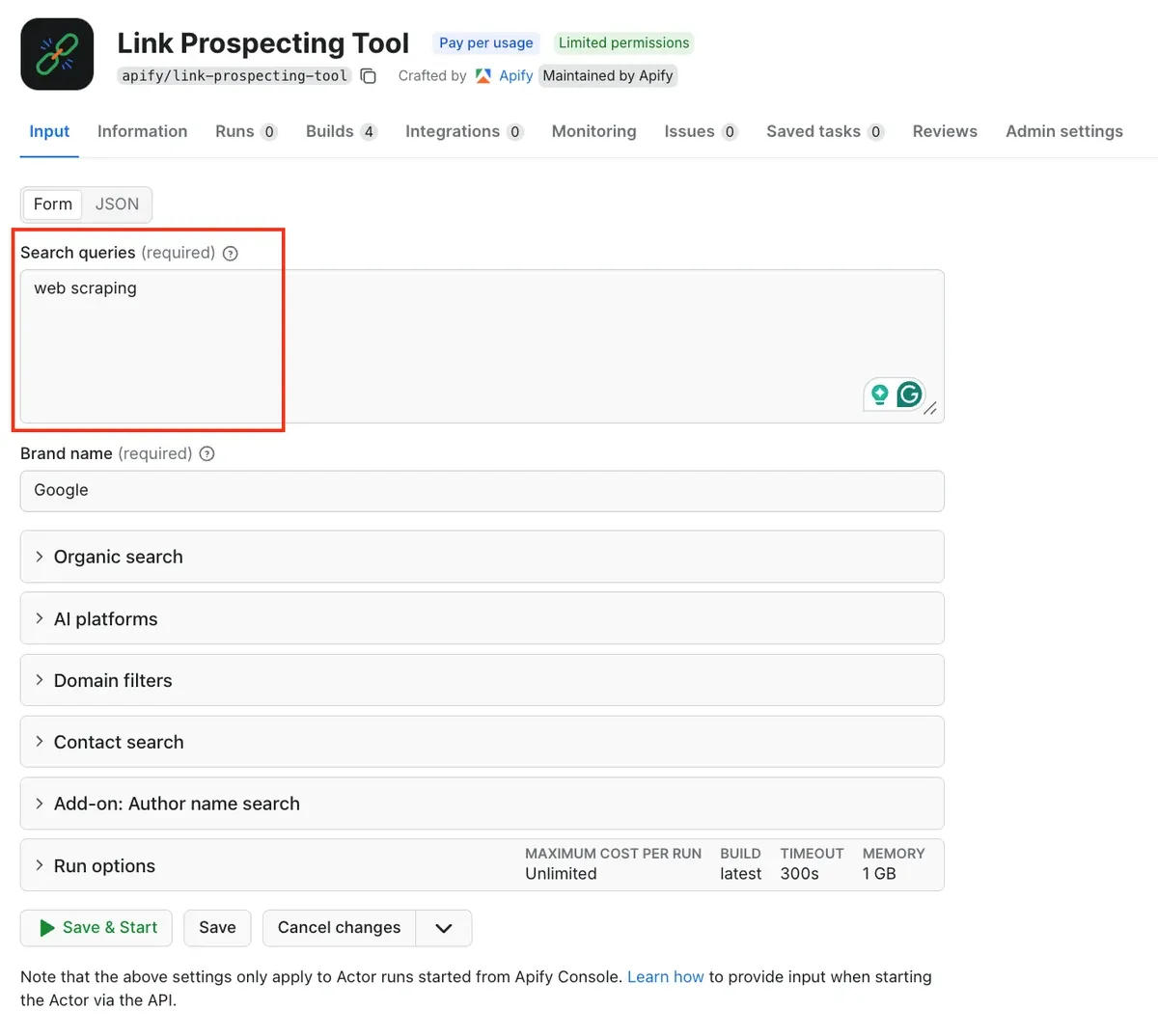The image size is (1158, 1036).
Task: Select the Input tab
Action: click(49, 132)
